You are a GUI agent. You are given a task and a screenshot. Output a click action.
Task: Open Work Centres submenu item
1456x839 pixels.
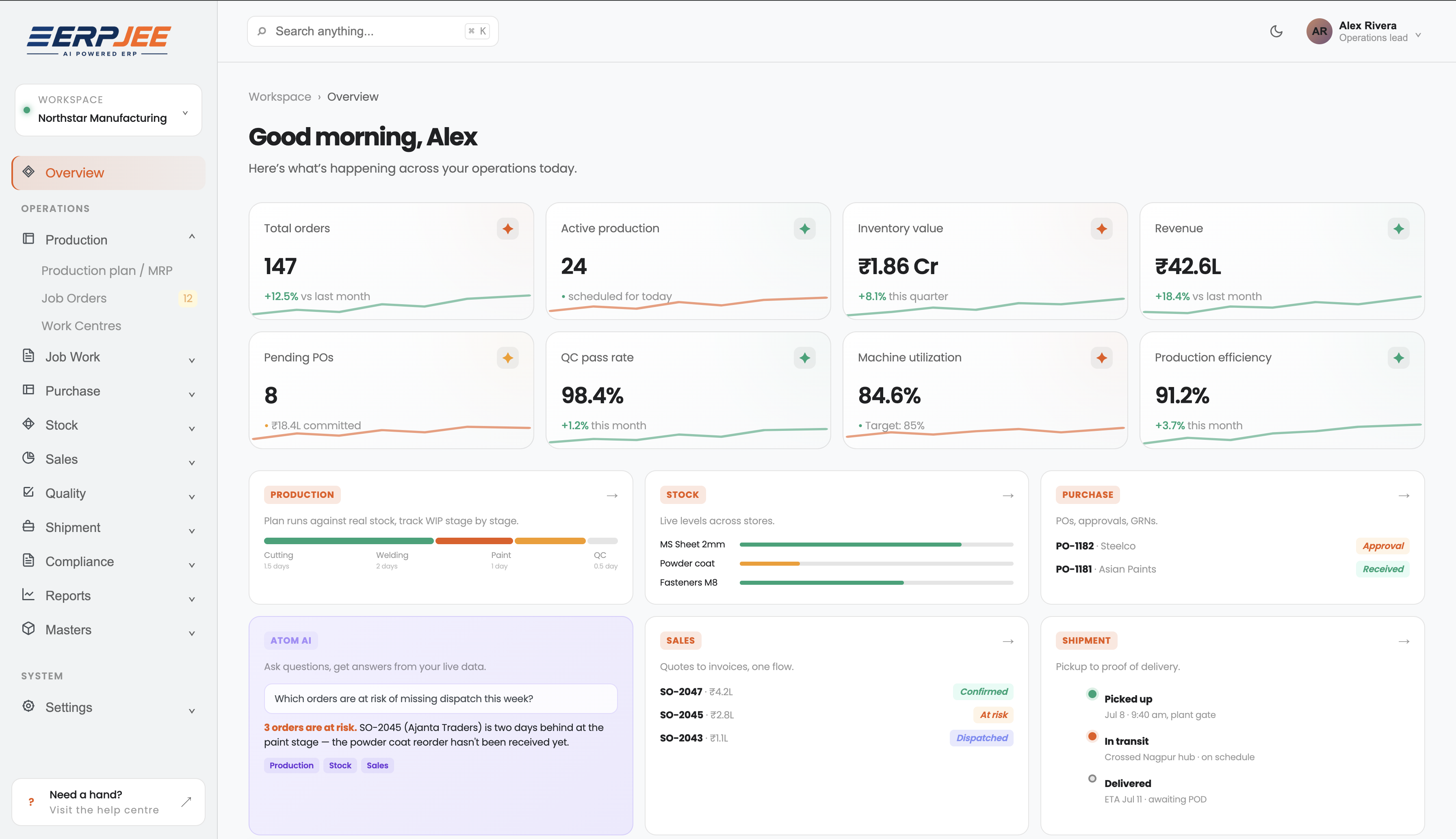coord(81,326)
